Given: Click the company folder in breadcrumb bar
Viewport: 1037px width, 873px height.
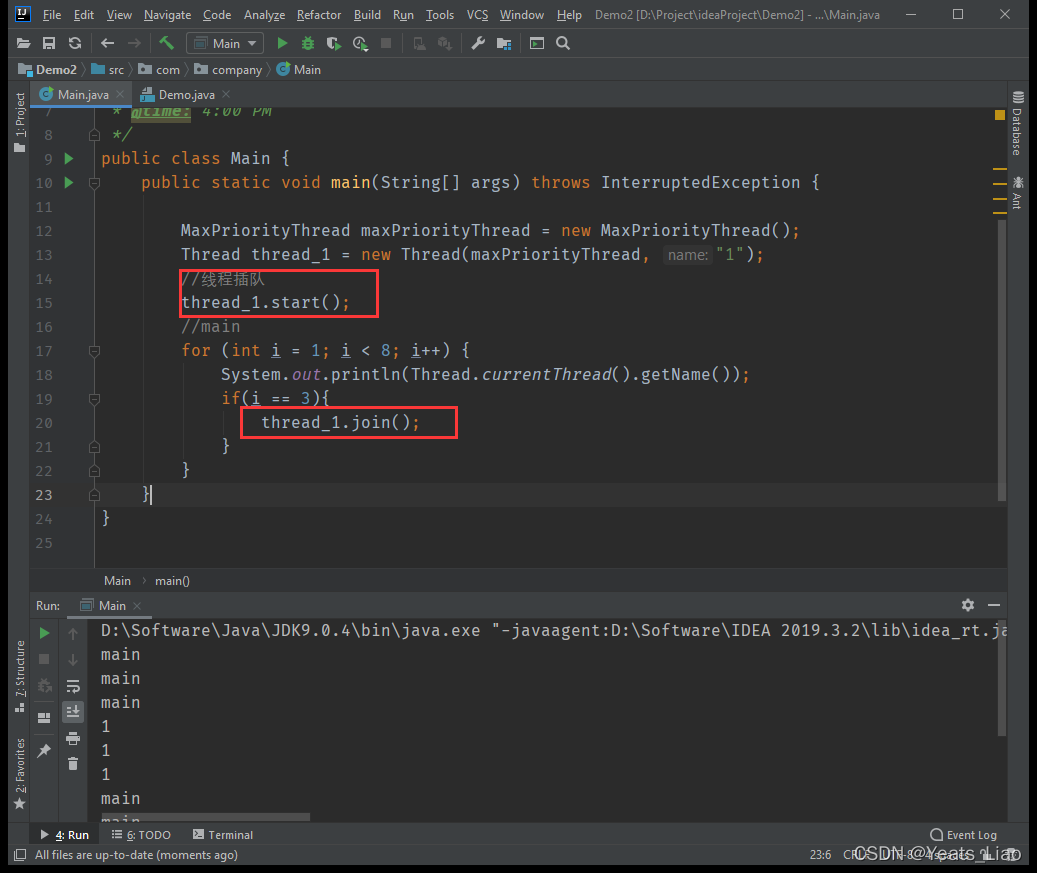Looking at the screenshot, I should pos(236,70).
